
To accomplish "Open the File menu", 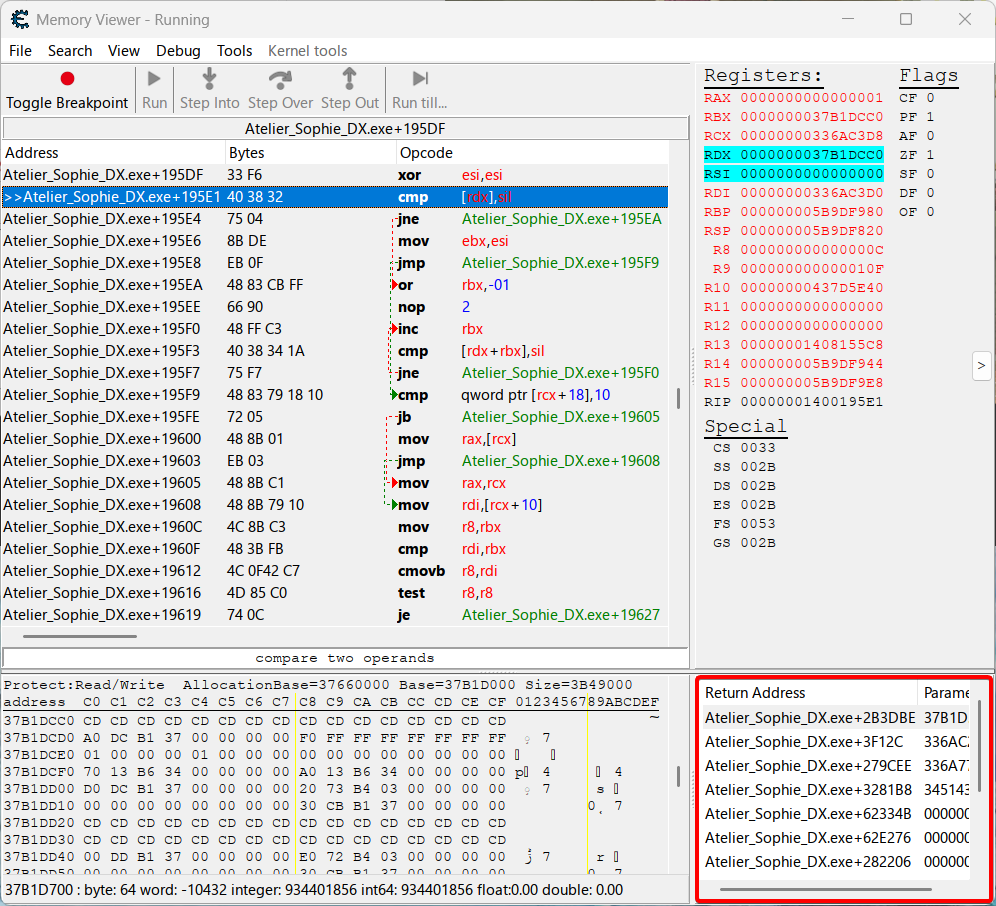I will coord(20,51).
